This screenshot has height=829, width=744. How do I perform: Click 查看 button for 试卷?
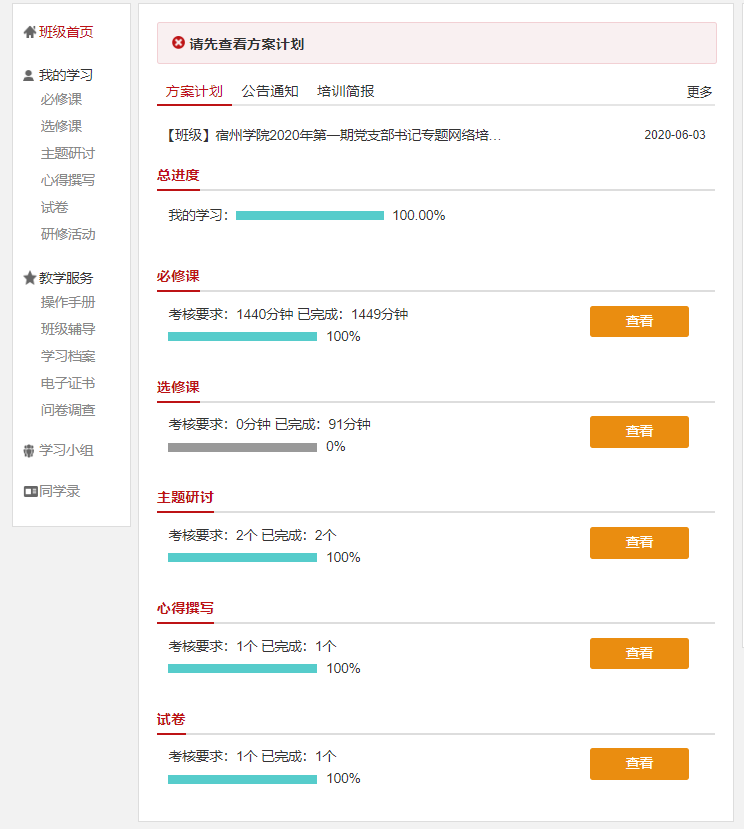[x=639, y=763]
